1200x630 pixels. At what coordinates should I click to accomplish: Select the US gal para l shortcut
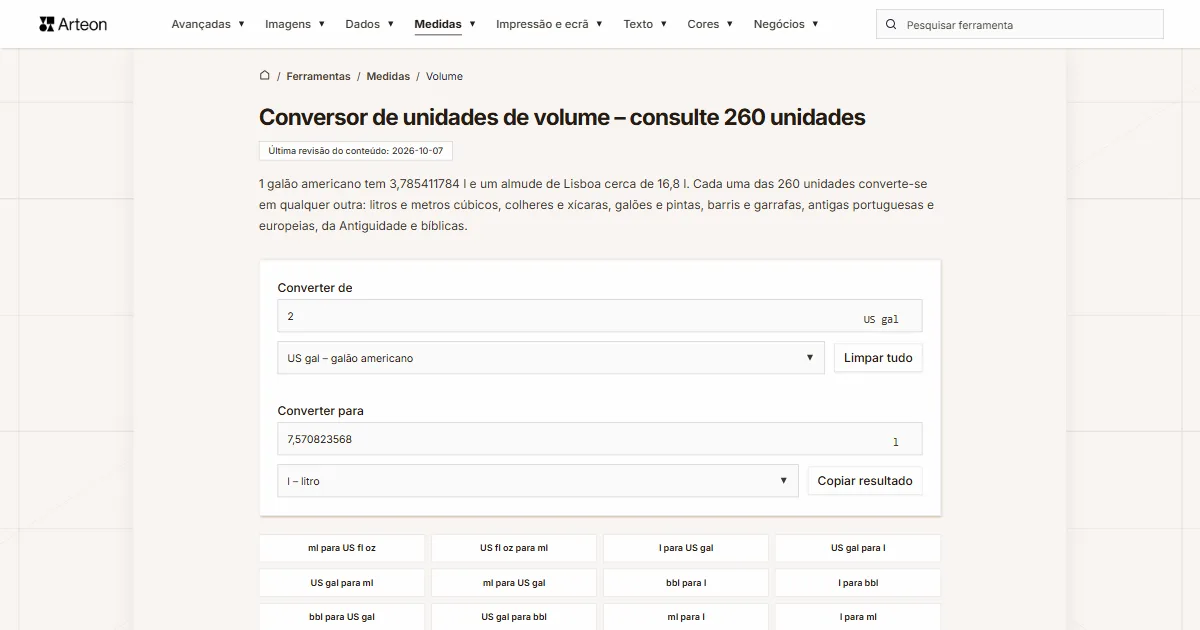point(858,548)
